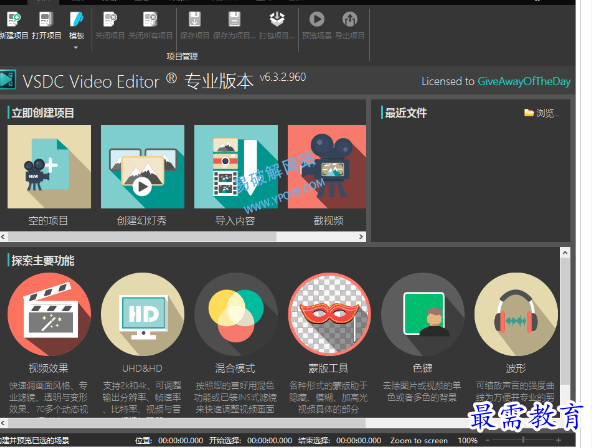Select the 空的项目 blank project thumbnail

point(49,166)
